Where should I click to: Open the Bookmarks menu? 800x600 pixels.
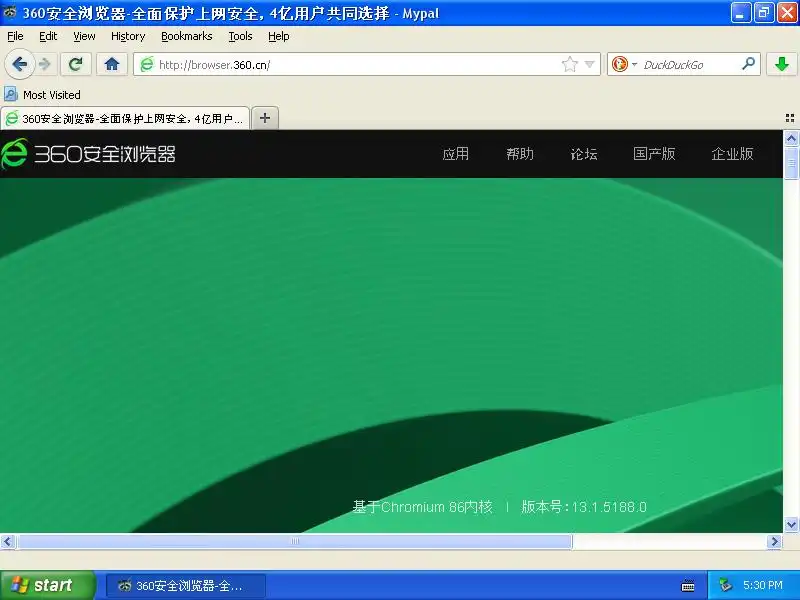point(187,36)
